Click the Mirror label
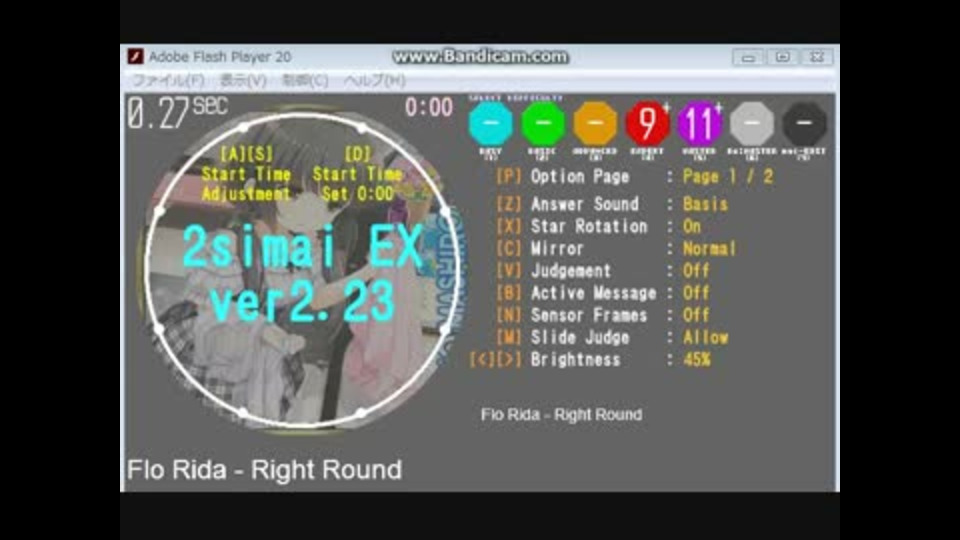Screen dimensions: 960x540 pos(557,249)
